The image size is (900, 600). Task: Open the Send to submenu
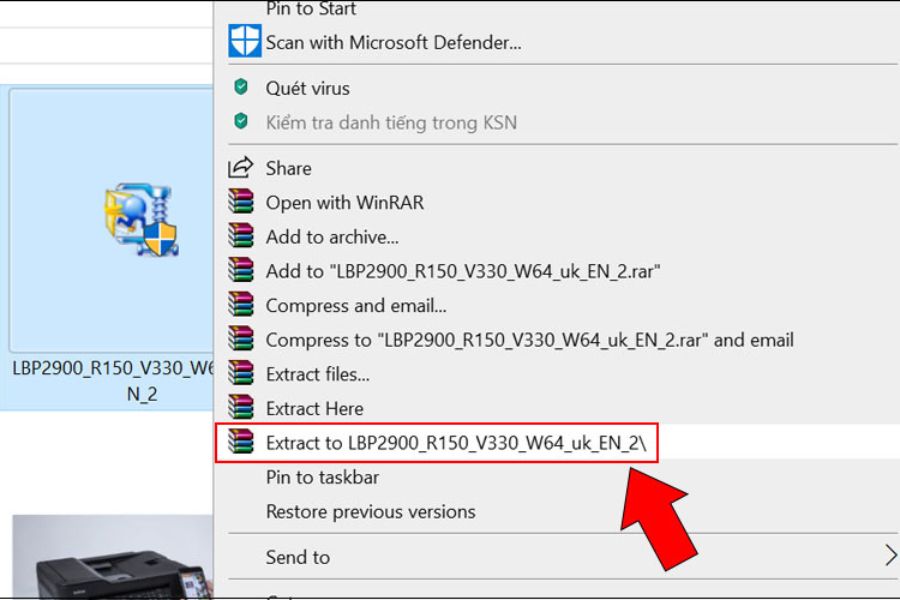click(x=297, y=557)
